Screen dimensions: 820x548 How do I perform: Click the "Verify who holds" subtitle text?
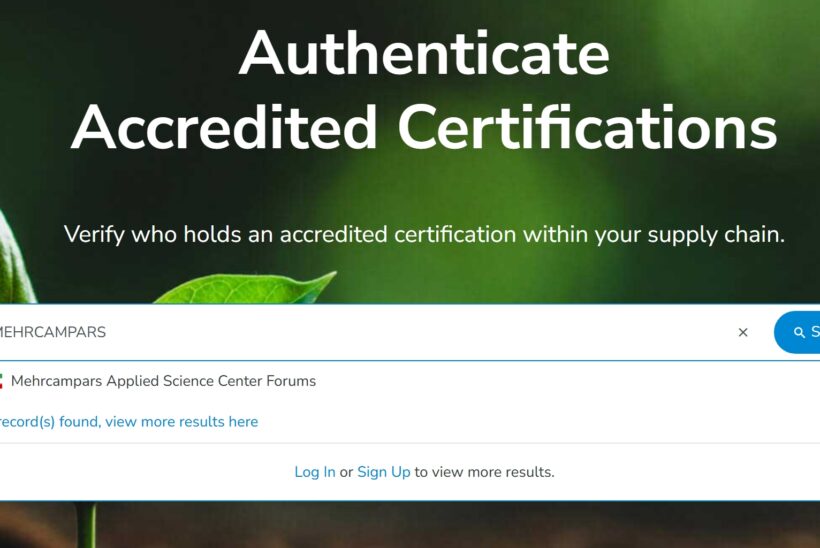168,234
